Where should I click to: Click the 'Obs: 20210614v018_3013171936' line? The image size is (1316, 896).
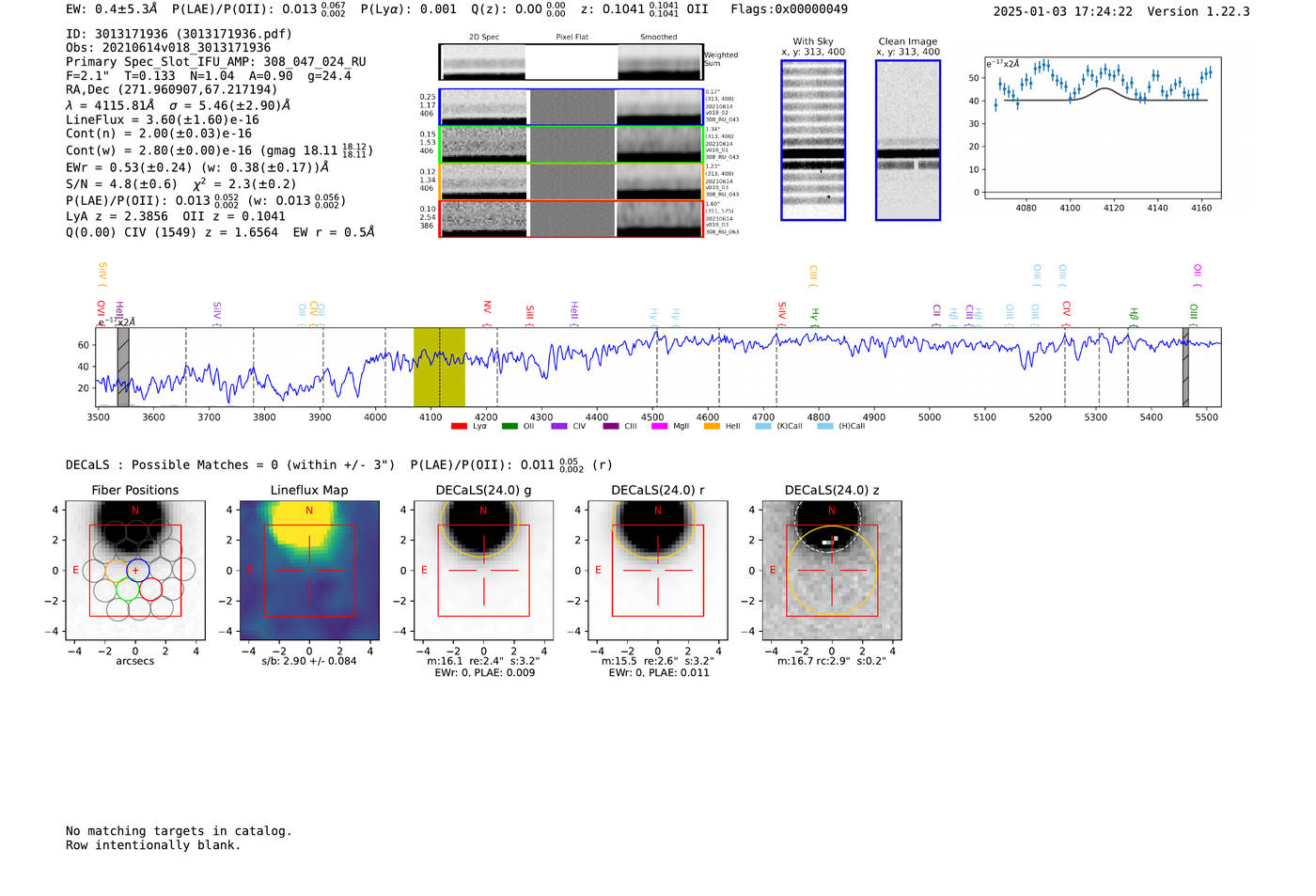tap(168, 48)
